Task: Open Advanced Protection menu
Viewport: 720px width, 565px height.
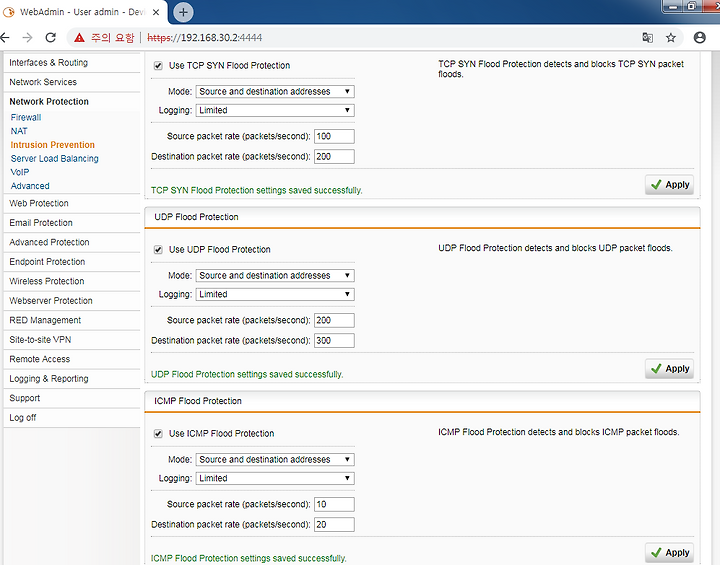Action: pos(72,243)
